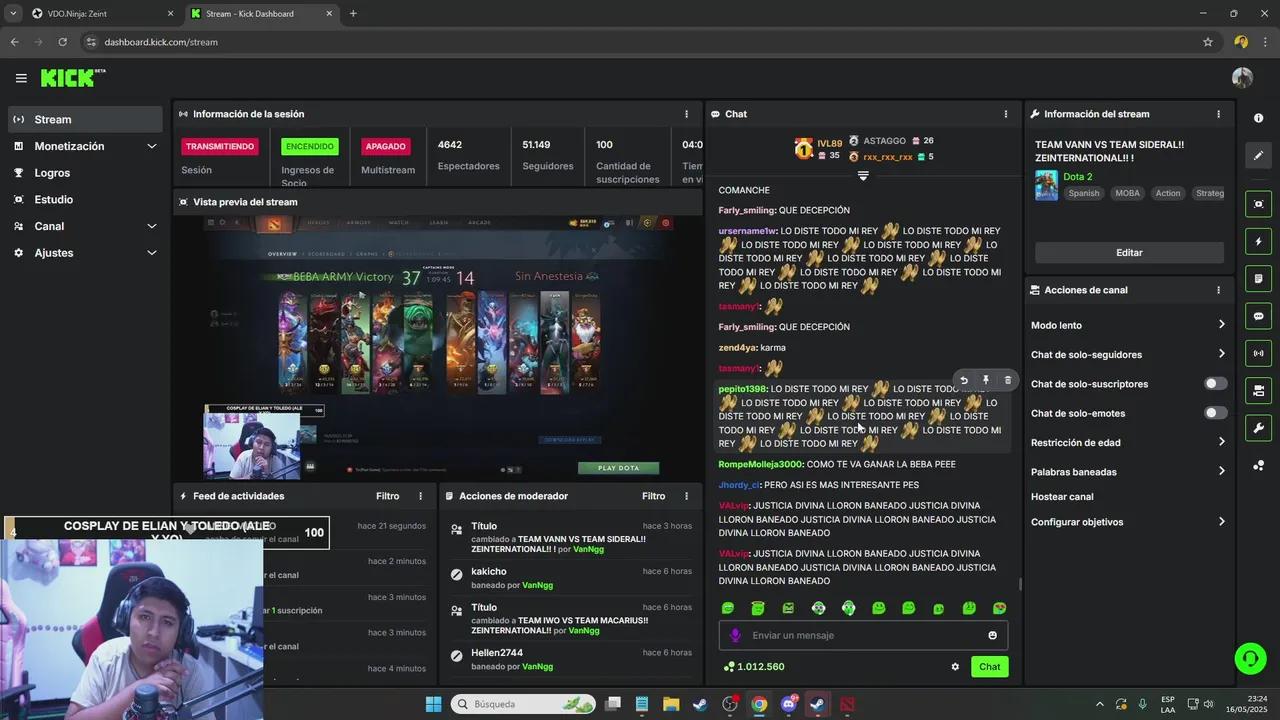Click the lightning bolt icon in right rail

(1258, 242)
